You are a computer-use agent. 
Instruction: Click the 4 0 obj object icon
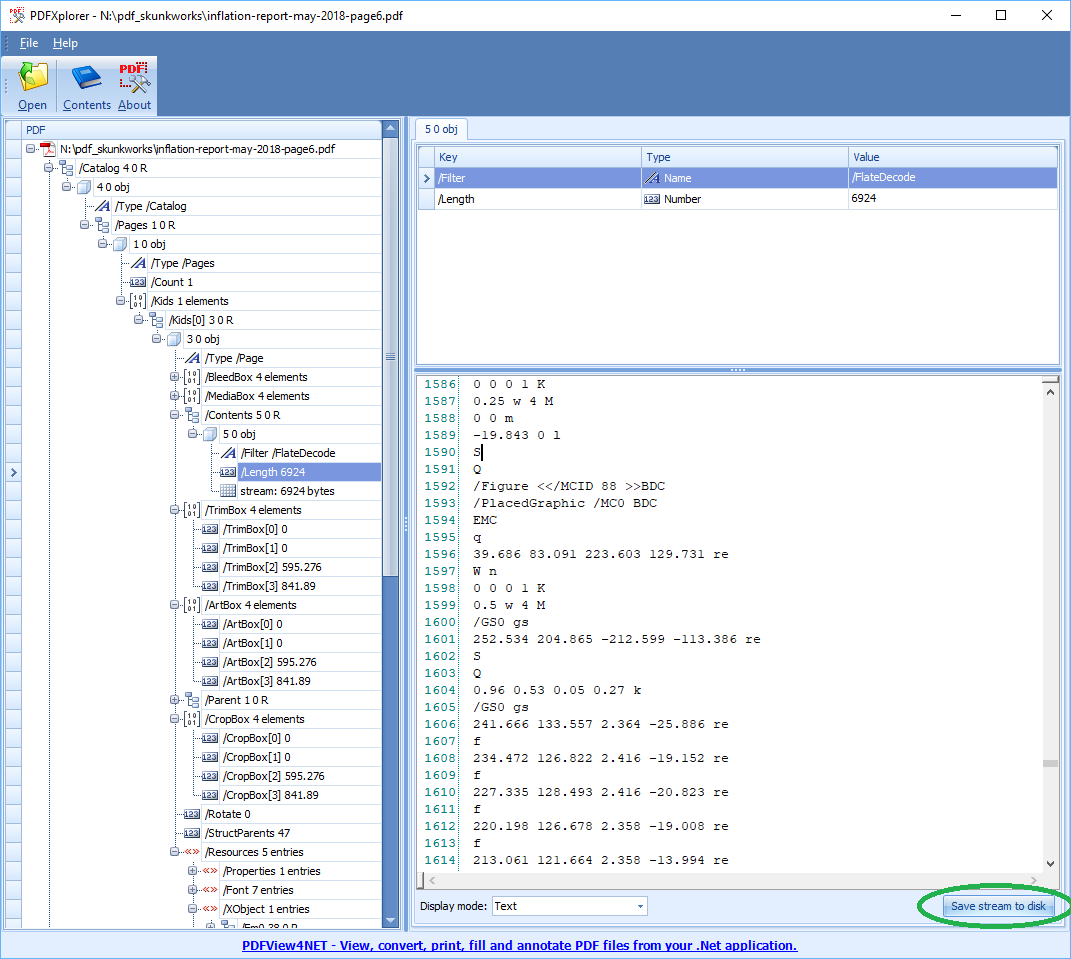[x=85, y=187]
